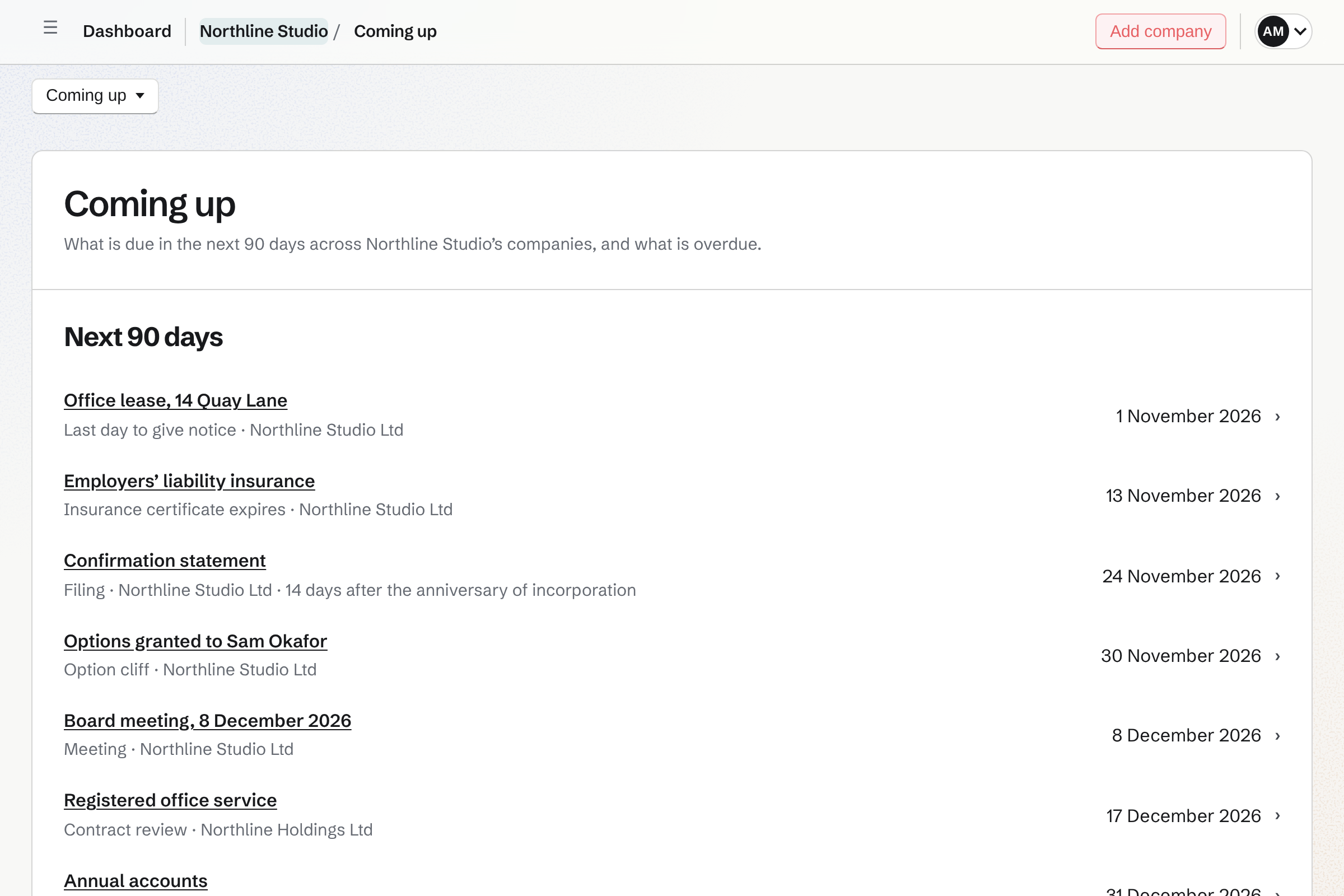Click the 'Next 90 days' heading
The width and height of the screenshot is (1344, 896).
[143, 337]
